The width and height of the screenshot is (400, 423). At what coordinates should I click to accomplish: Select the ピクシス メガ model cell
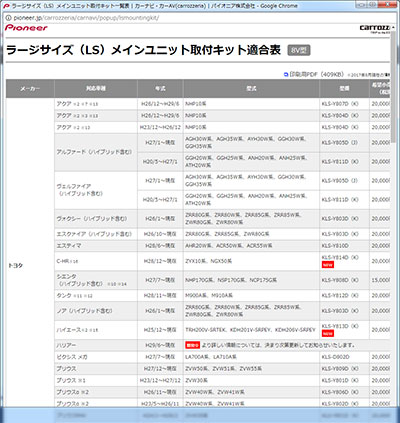pos(96,357)
